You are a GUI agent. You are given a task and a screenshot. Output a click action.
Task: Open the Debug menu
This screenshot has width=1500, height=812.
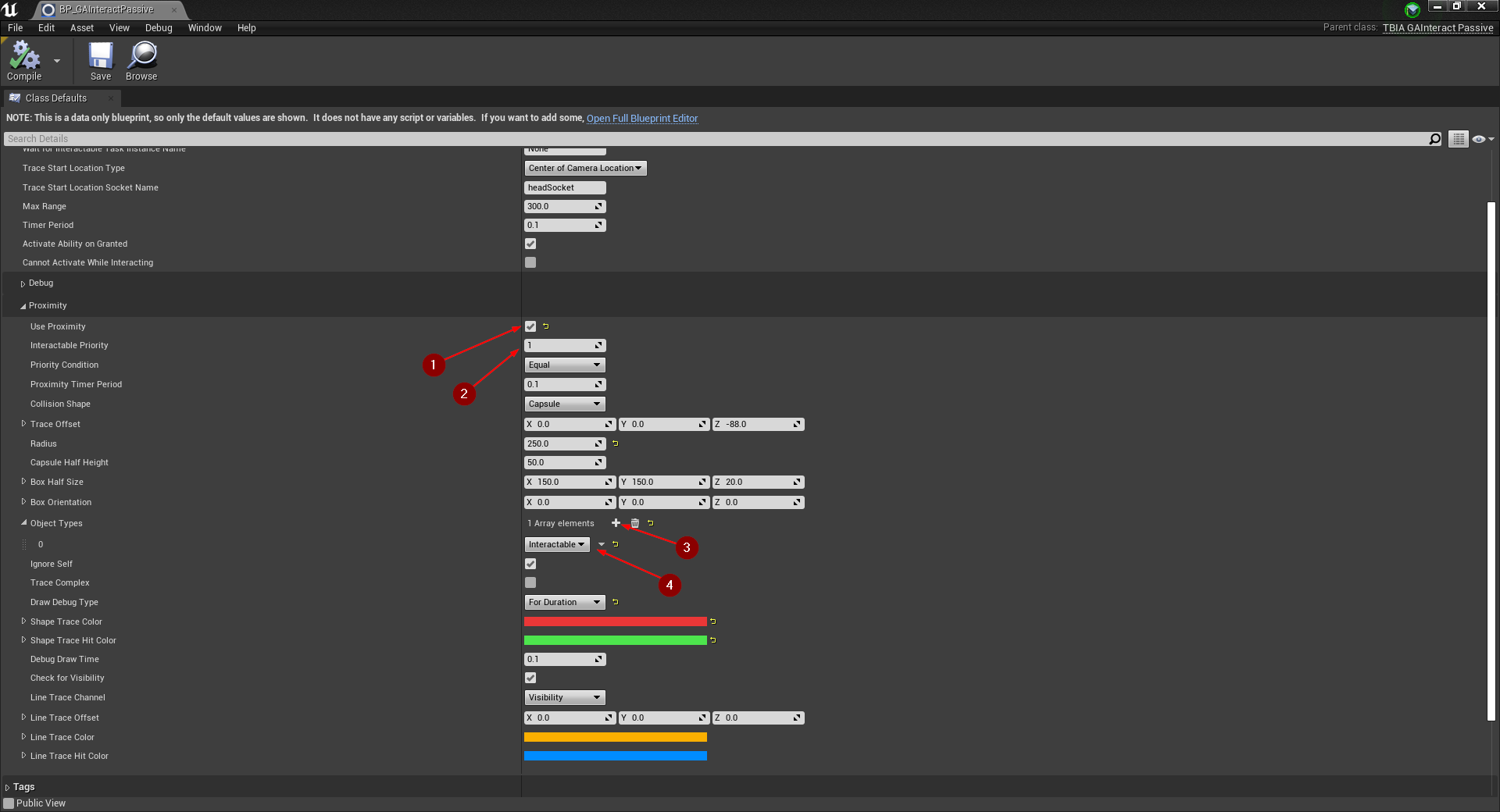159,28
